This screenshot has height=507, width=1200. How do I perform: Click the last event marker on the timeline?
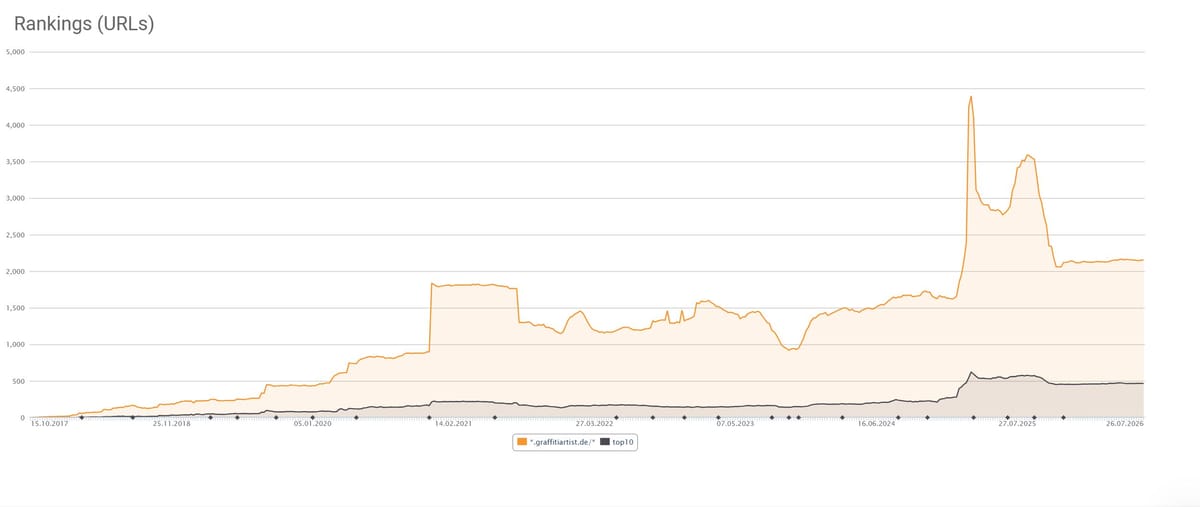[1063, 417]
